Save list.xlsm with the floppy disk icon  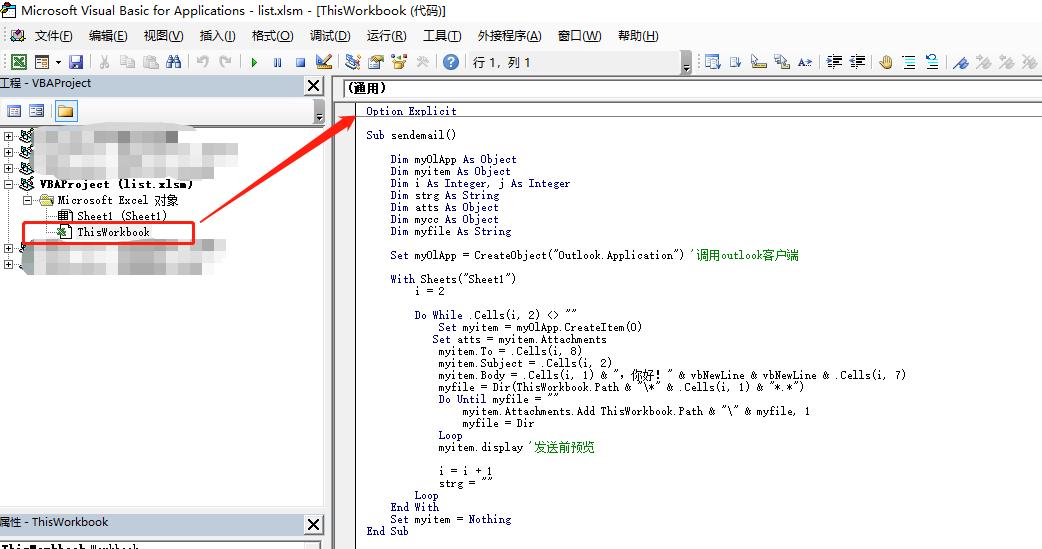click(x=76, y=62)
